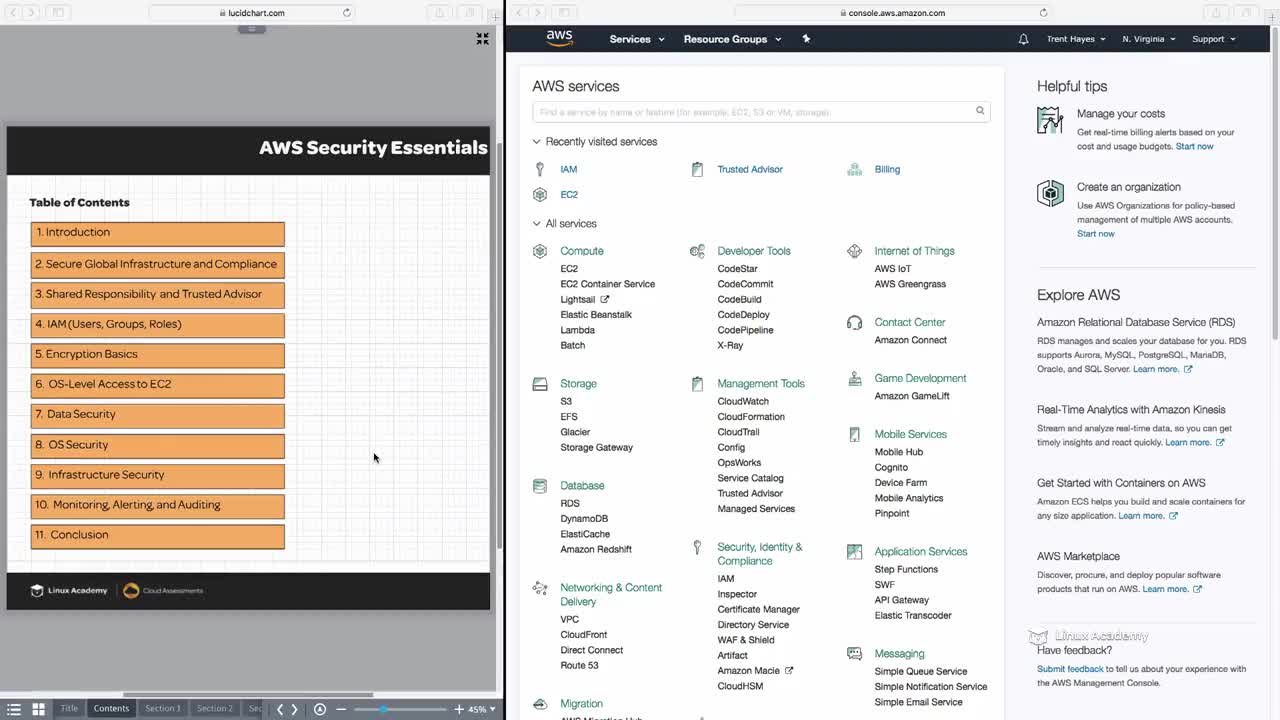Image resolution: width=1280 pixels, height=720 pixels.
Task: Select the Contents slide tab
Action: coord(111,708)
